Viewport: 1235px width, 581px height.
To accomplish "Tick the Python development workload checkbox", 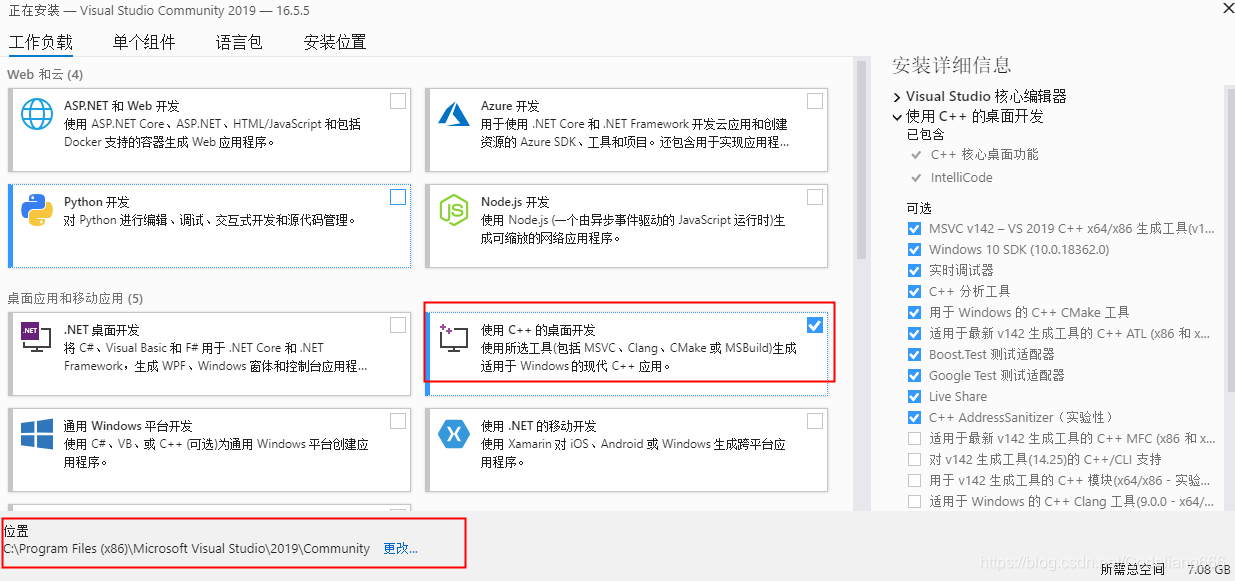I will tap(398, 197).
